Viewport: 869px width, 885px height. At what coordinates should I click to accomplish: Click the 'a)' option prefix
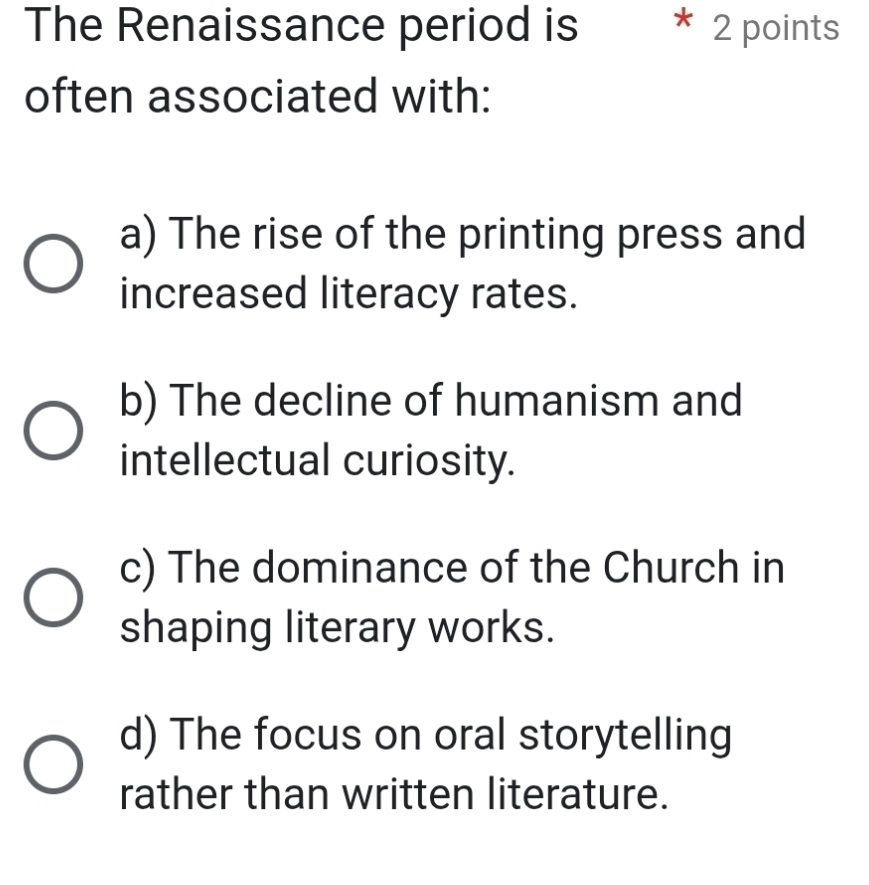coord(140,236)
